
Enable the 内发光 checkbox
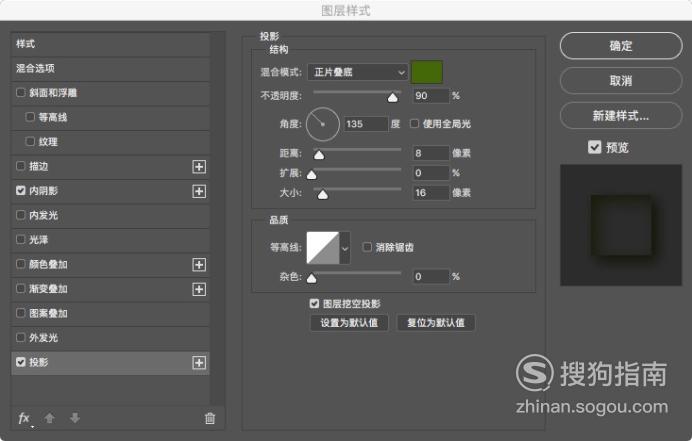(x=20, y=215)
